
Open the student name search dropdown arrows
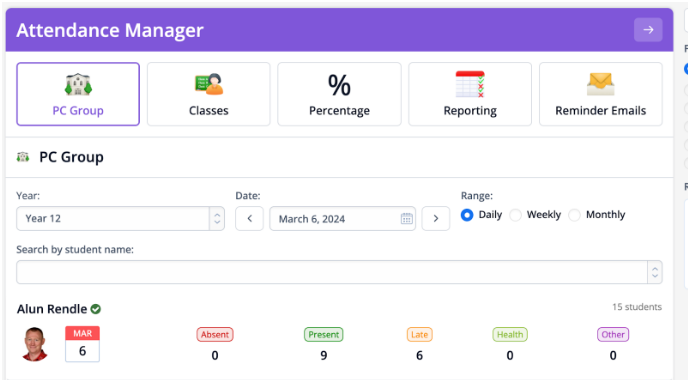pos(655,272)
